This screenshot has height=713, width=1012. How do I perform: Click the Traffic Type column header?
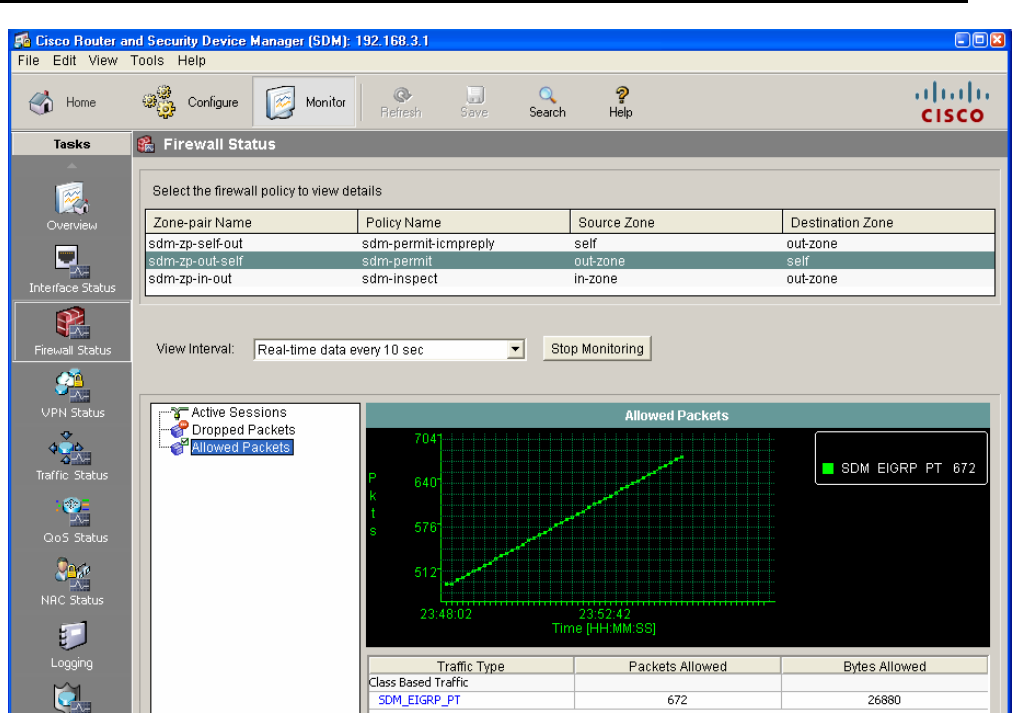pos(471,666)
